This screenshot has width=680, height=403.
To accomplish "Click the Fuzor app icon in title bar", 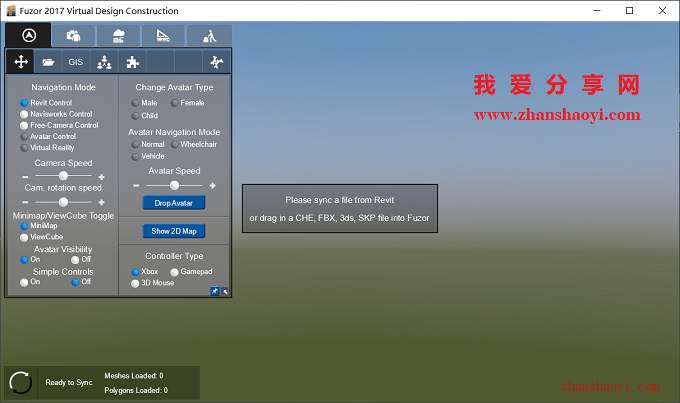I will [x=11, y=11].
